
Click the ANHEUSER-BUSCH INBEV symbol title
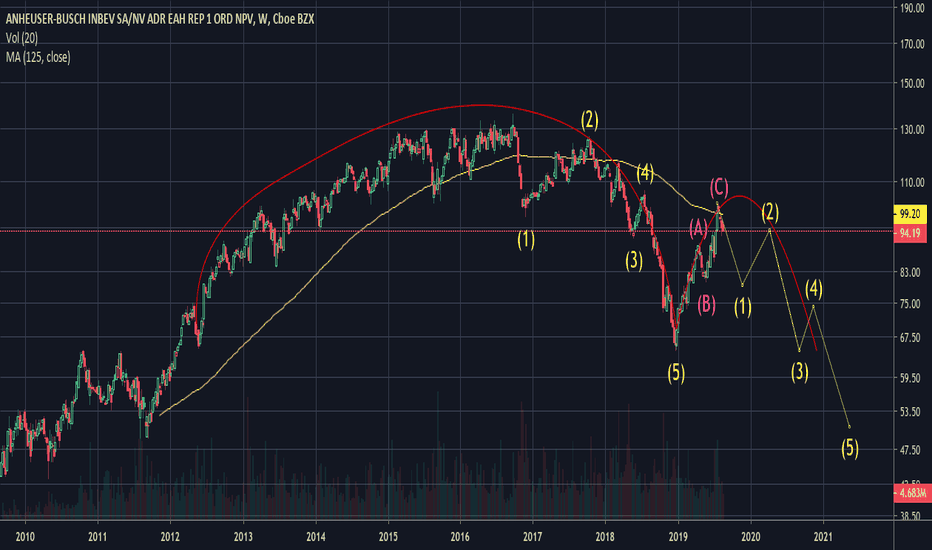click(160, 19)
